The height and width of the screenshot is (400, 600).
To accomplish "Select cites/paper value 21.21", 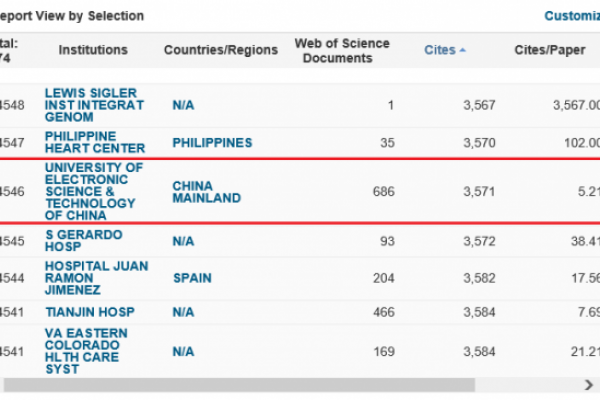I will [585, 351].
